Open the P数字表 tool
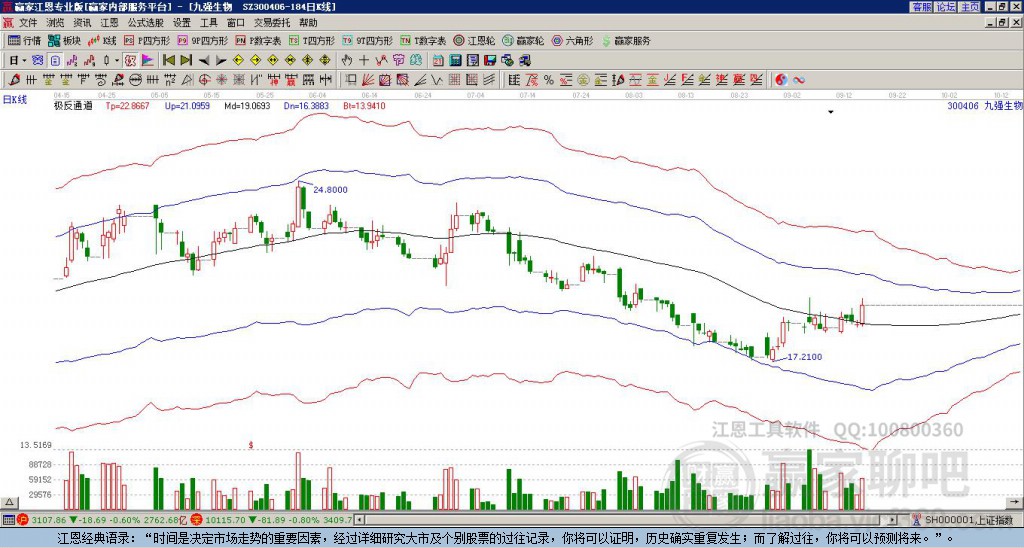The width and height of the screenshot is (1024, 548). [x=258, y=40]
